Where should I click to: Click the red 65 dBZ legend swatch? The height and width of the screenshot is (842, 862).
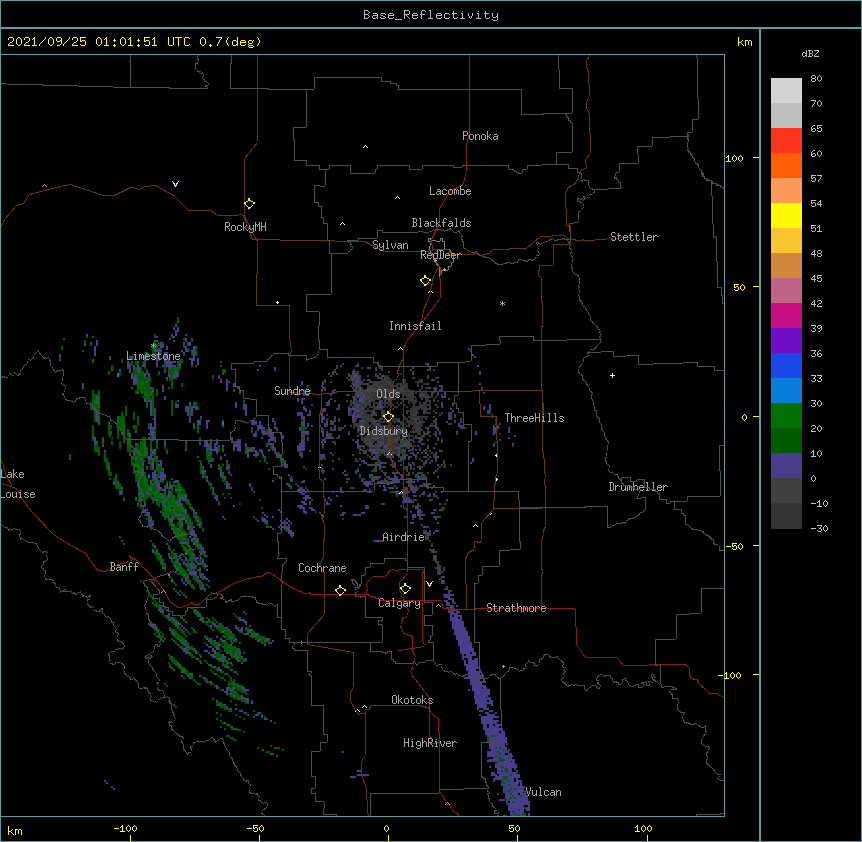[x=786, y=140]
